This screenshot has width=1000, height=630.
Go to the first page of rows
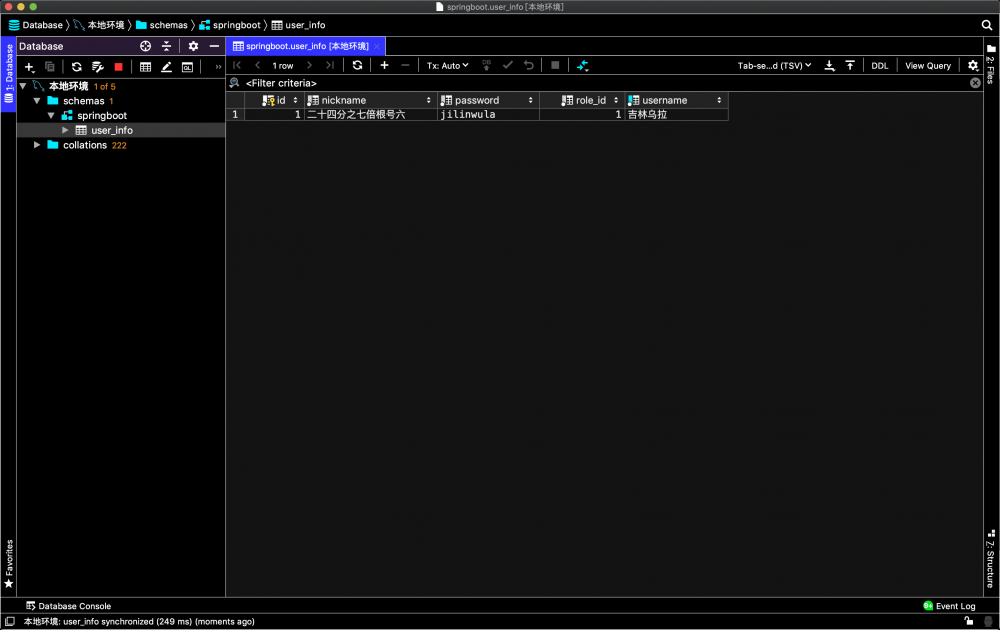pyautogui.click(x=237, y=65)
